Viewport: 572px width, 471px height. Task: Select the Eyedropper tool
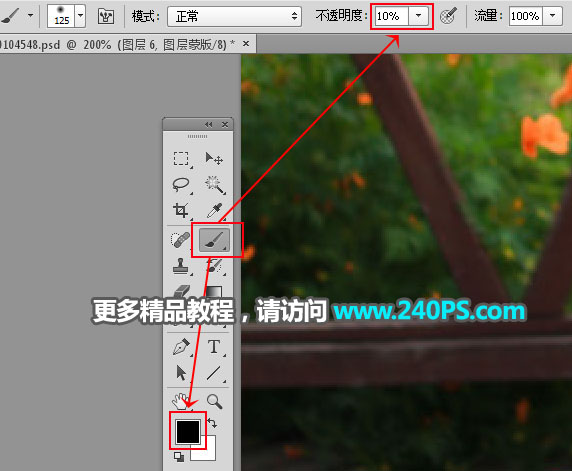click(215, 211)
